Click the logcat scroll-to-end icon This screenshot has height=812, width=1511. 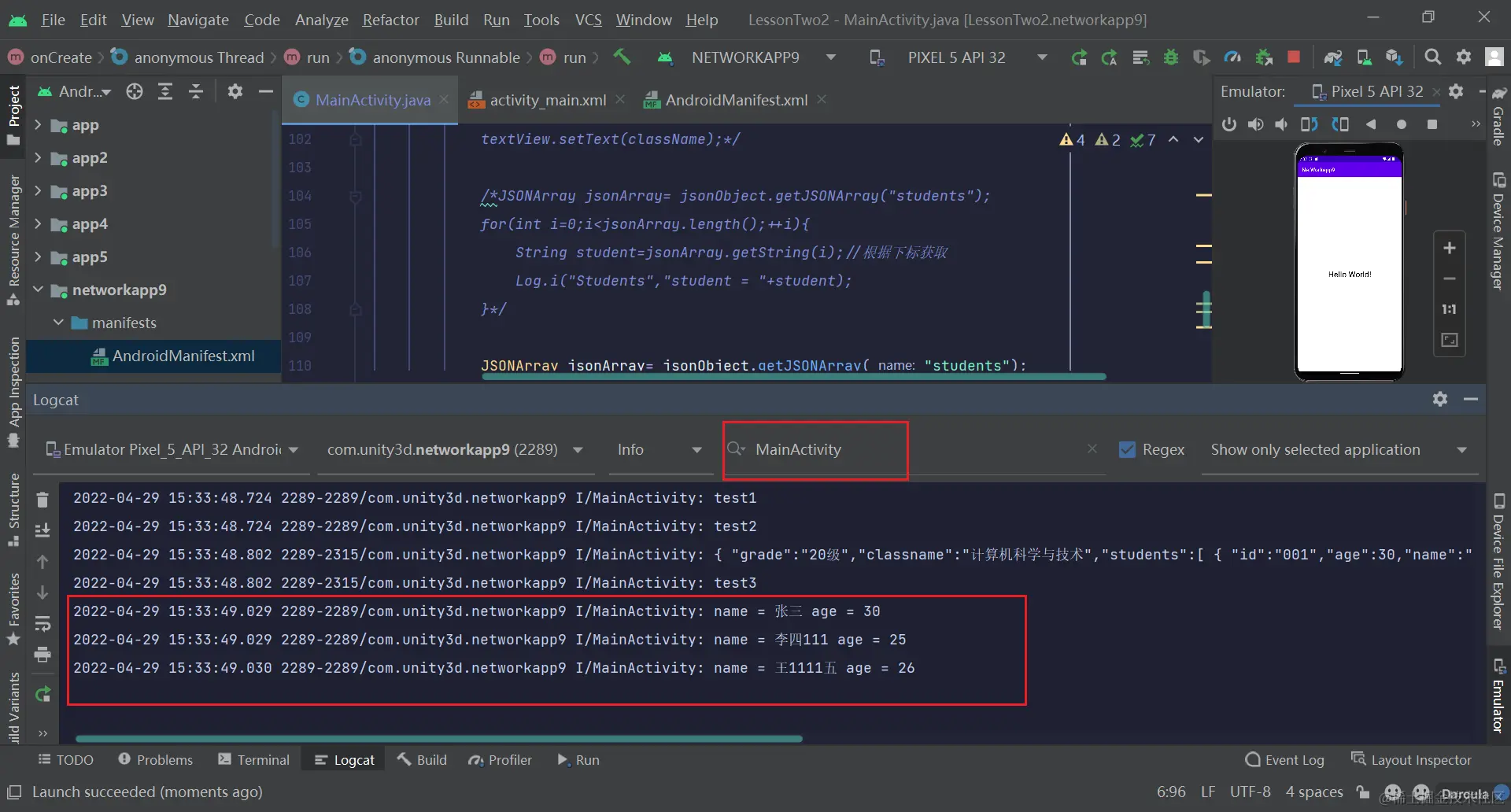click(x=42, y=530)
